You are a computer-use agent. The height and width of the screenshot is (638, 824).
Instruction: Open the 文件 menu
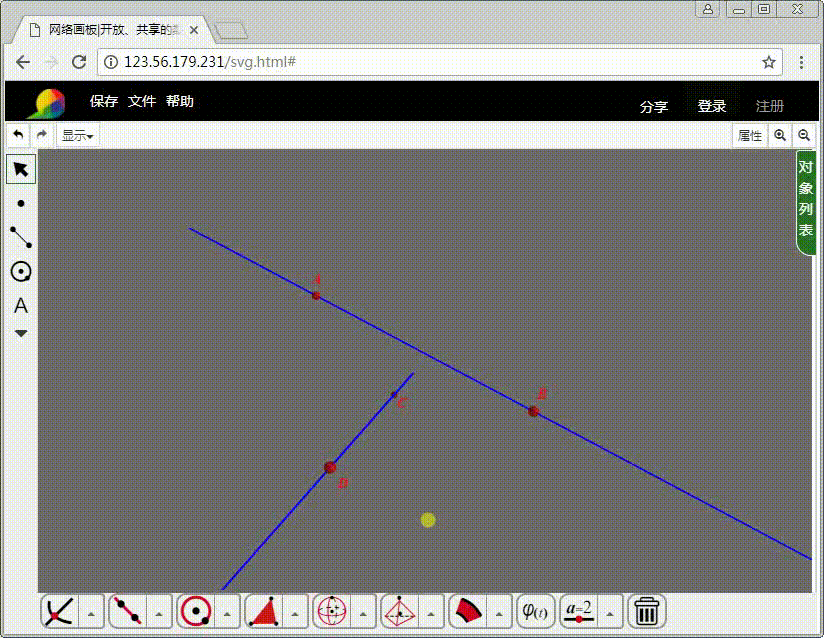142,101
